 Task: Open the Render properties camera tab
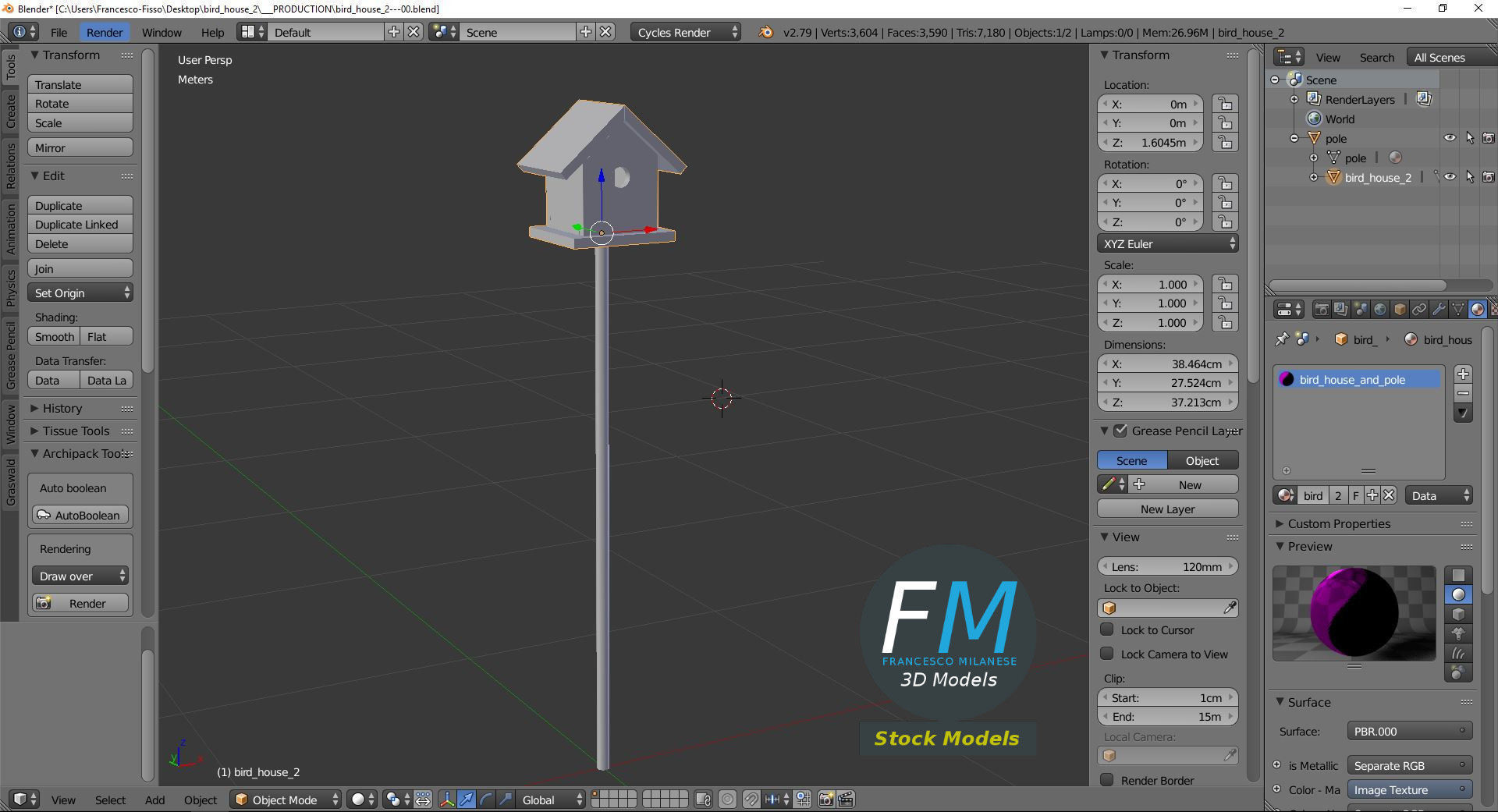pyautogui.click(x=1322, y=310)
